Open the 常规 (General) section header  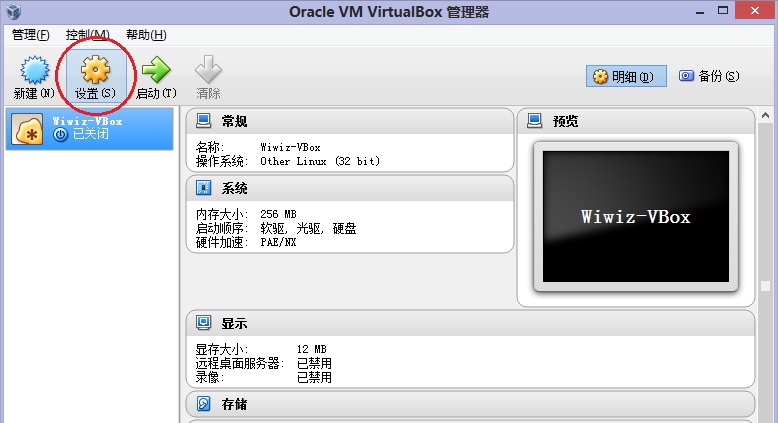click(x=350, y=121)
